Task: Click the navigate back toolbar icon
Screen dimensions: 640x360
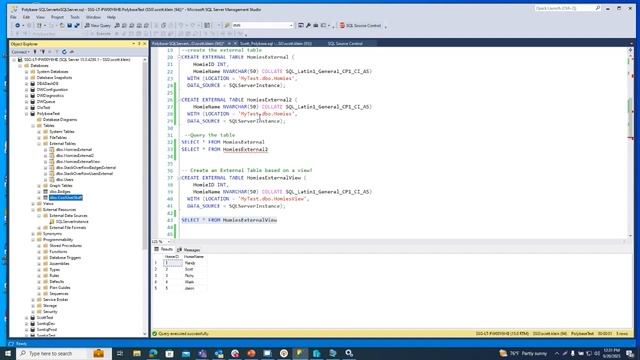Action: coord(17,25)
